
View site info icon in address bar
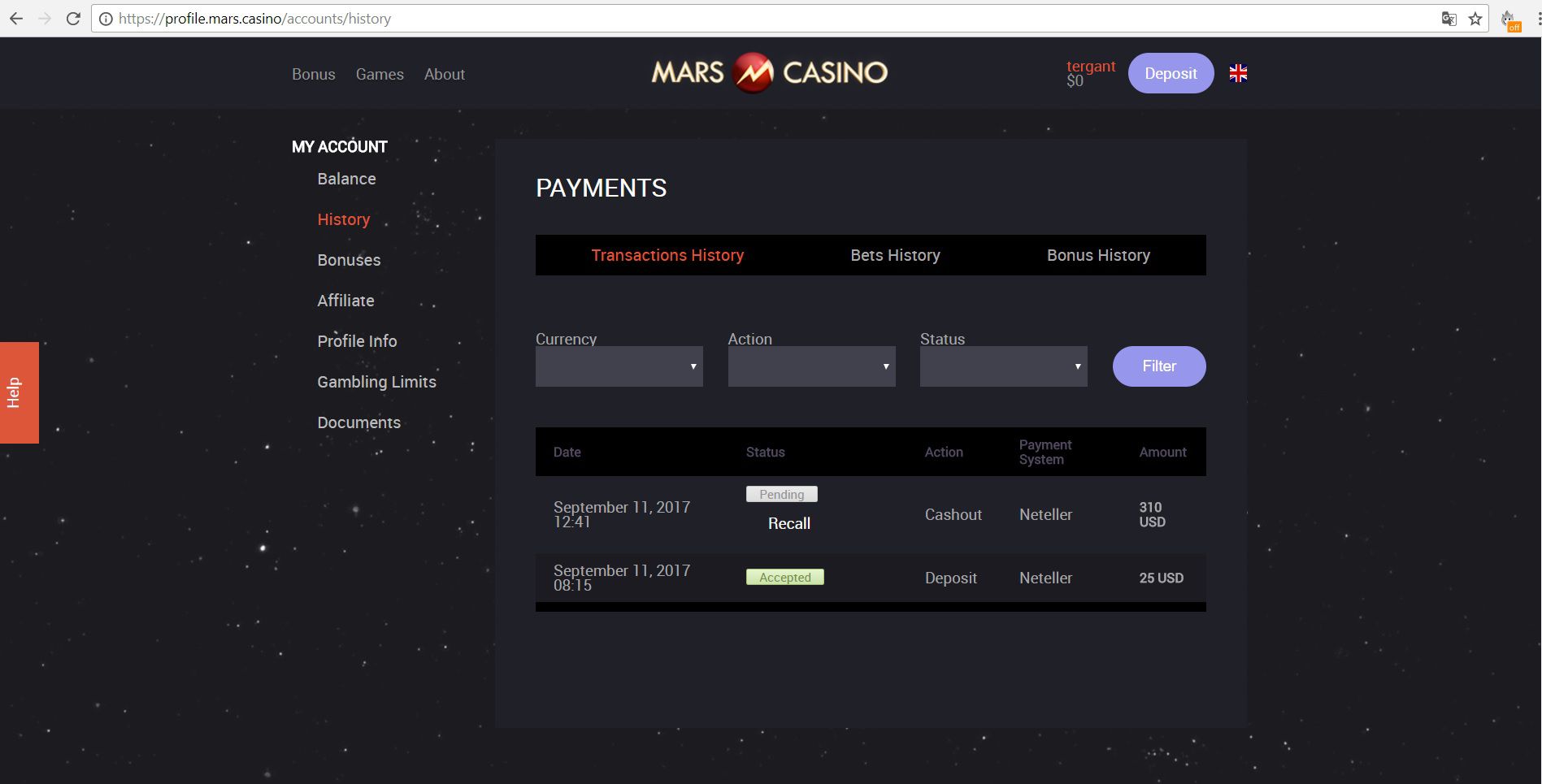pos(106,19)
